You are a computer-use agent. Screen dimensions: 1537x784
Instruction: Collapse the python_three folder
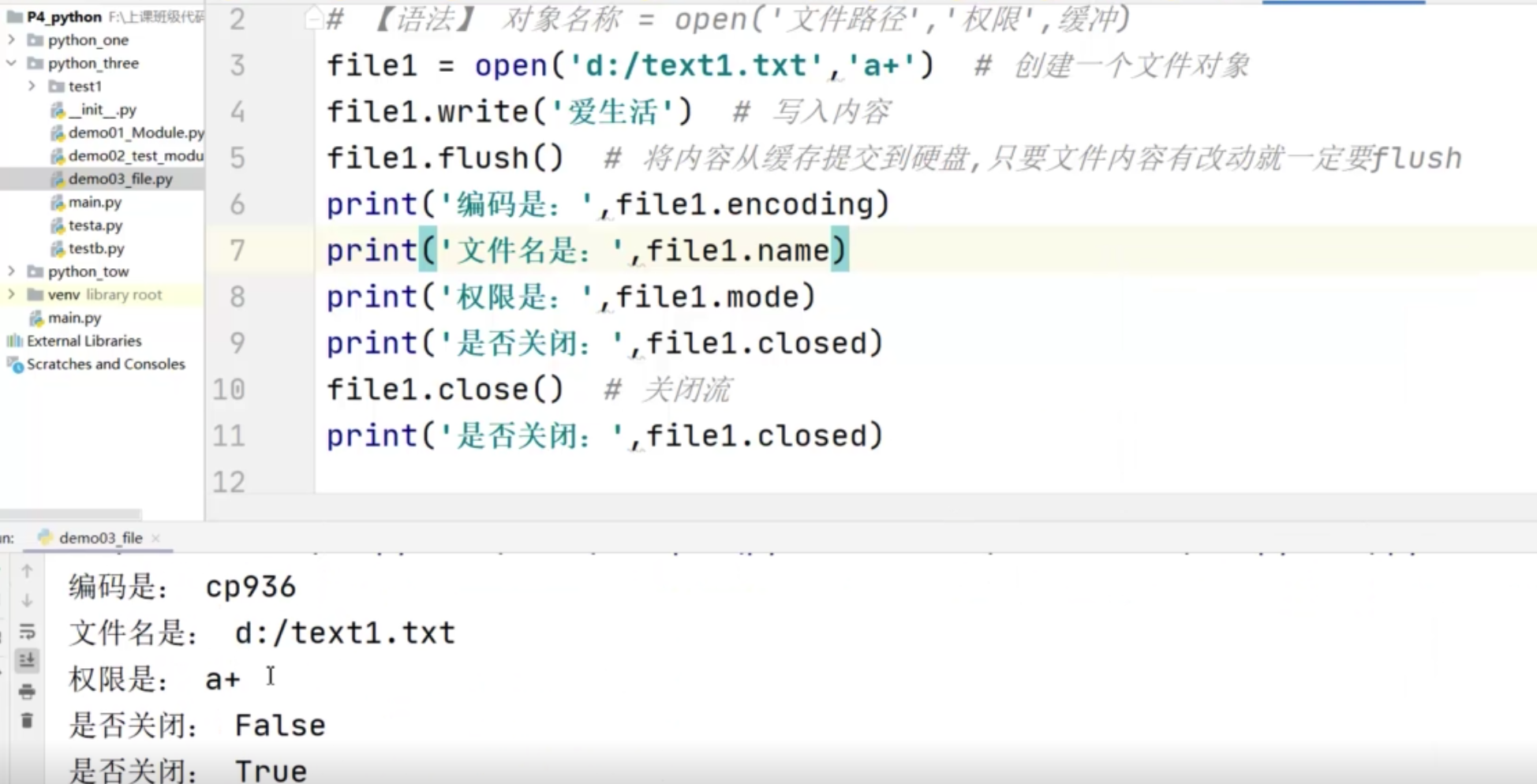pyautogui.click(x=11, y=62)
